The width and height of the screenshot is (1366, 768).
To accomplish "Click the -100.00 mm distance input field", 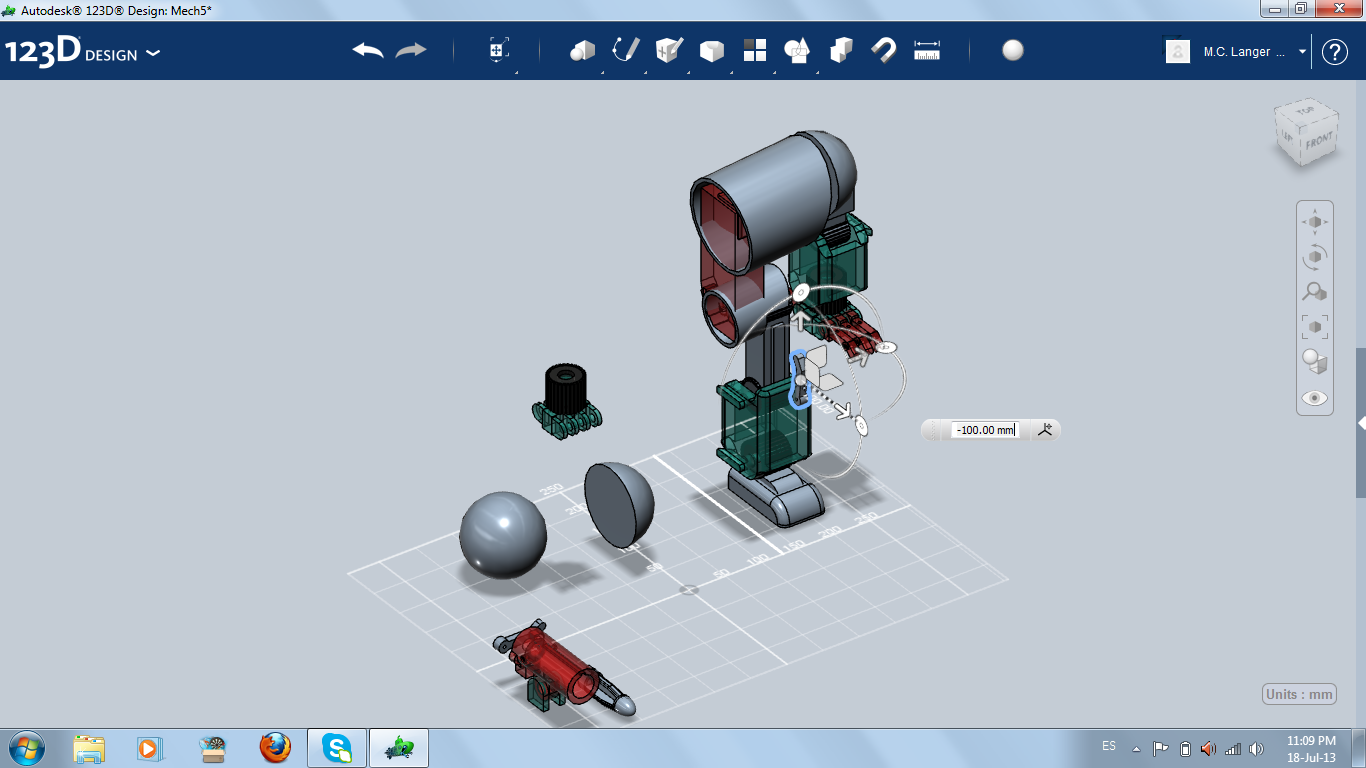I will pyautogui.click(x=985, y=430).
